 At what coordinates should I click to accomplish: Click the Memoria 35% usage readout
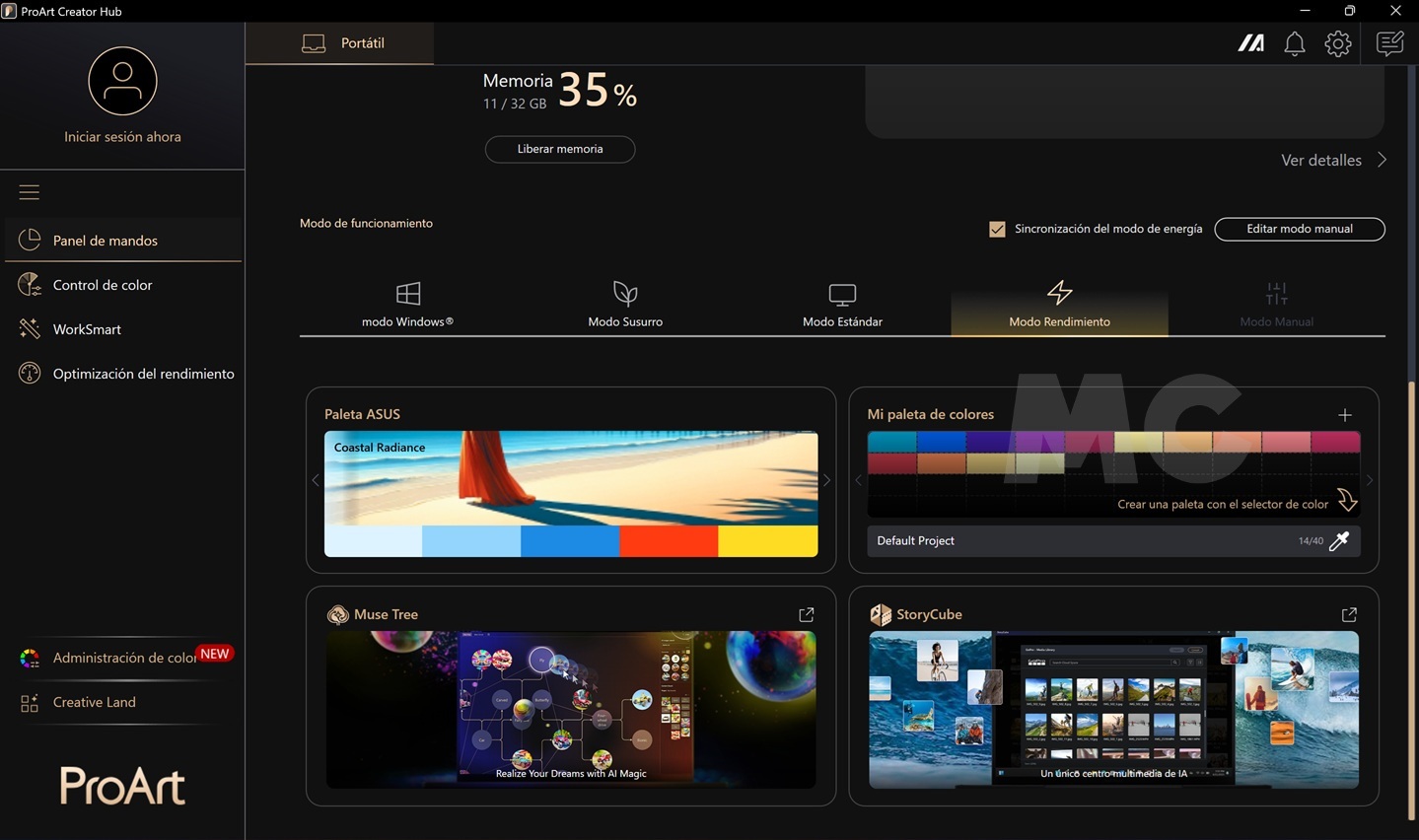(559, 90)
